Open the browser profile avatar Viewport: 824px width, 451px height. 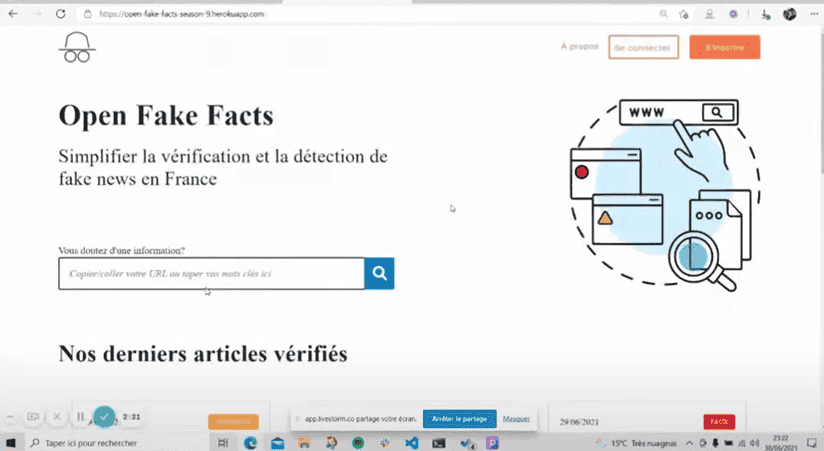[789, 14]
